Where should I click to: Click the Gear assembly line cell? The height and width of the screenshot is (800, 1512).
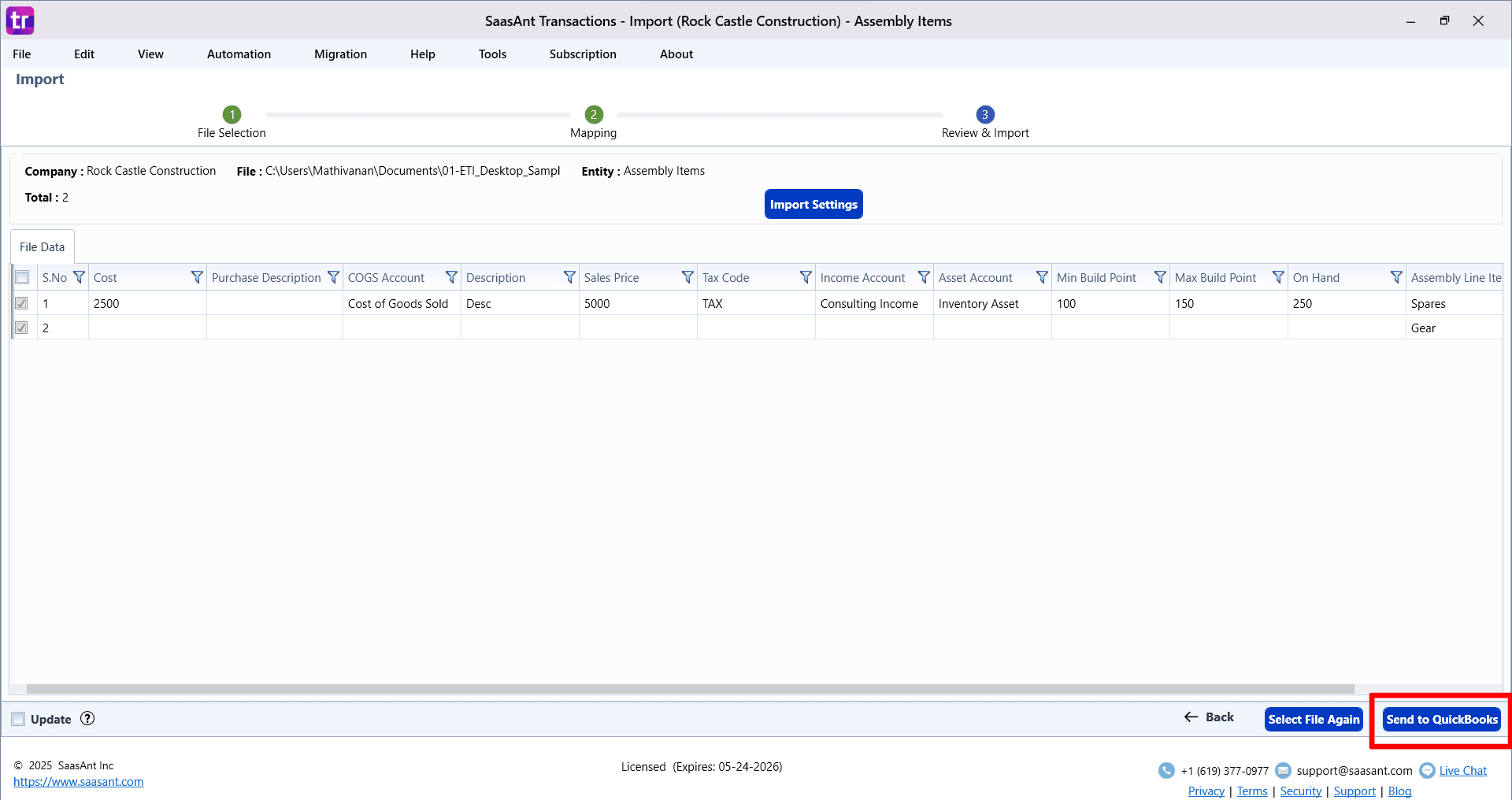click(x=1455, y=328)
